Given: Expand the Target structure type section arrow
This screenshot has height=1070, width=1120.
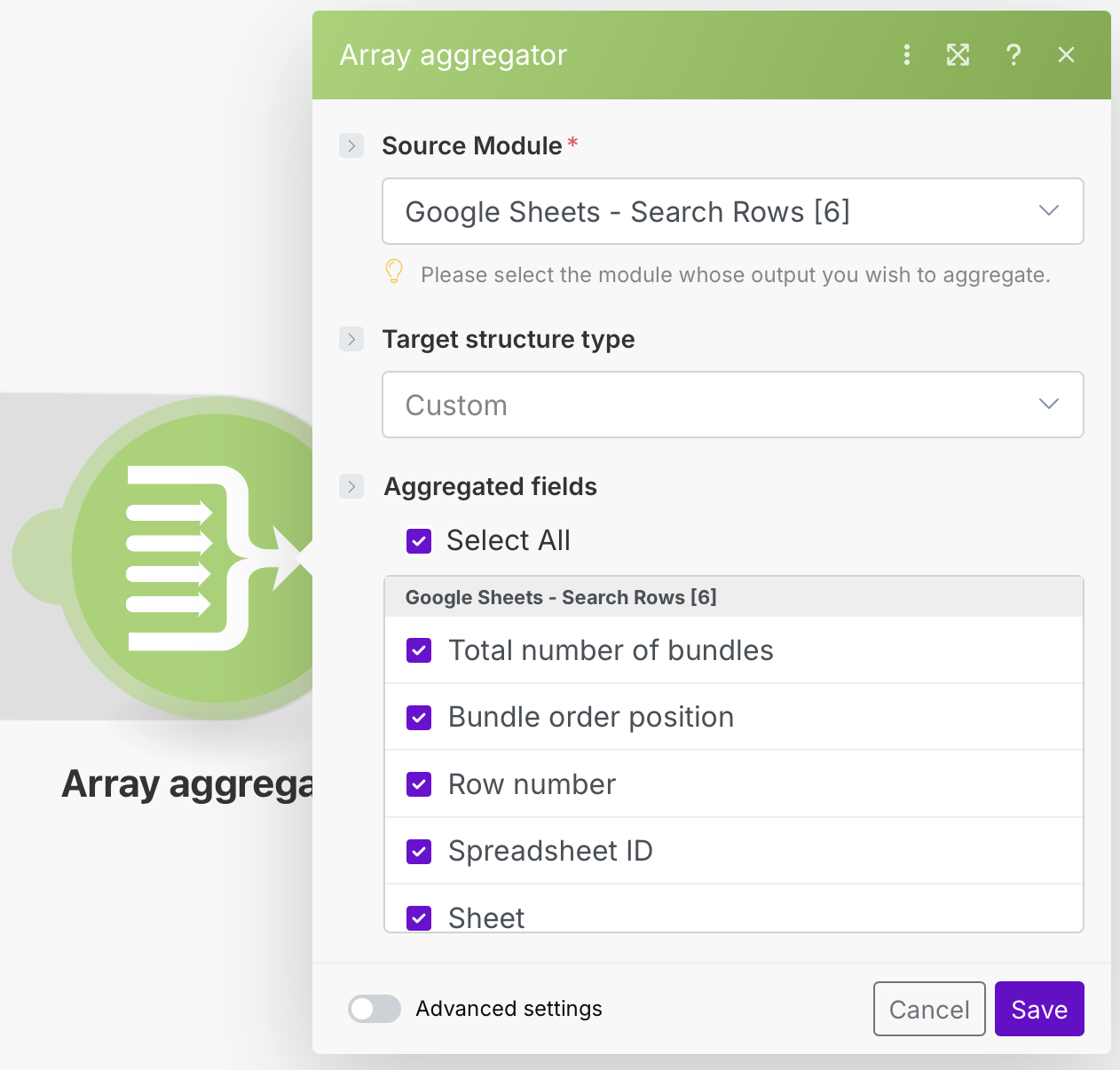Looking at the screenshot, I should (351, 339).
